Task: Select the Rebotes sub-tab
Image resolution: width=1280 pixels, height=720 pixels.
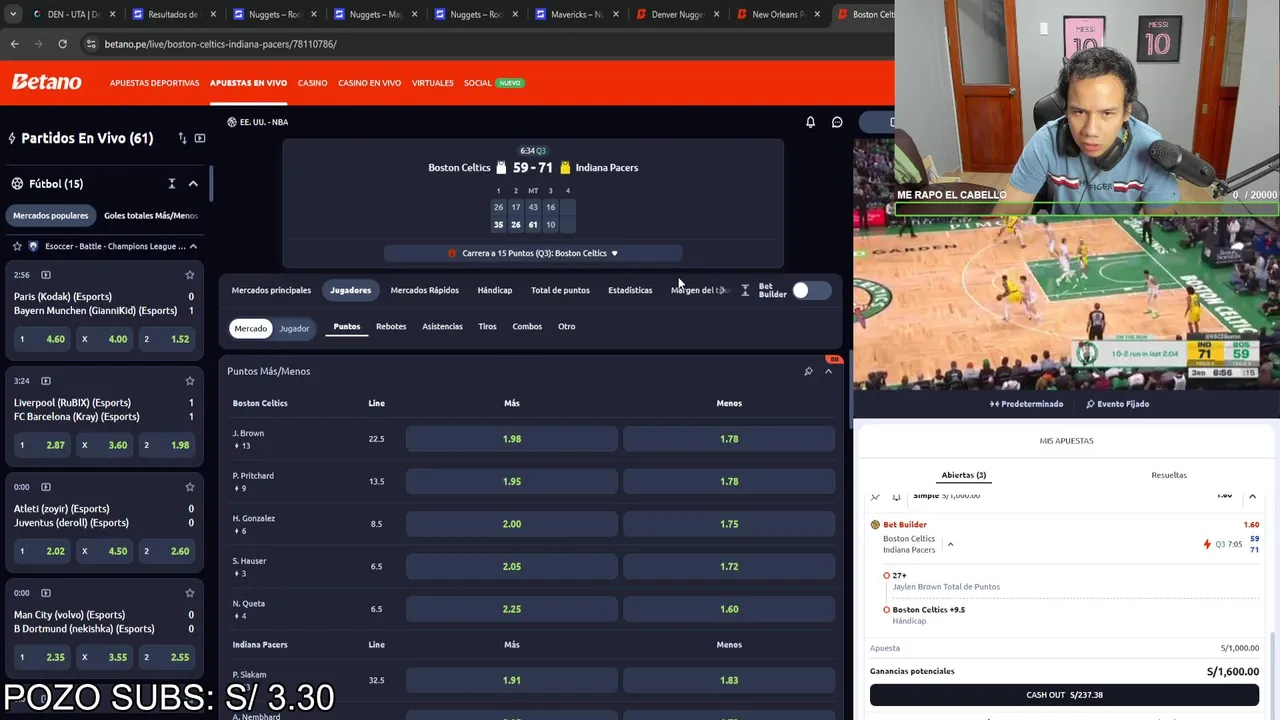Action: [x=391, y=326]
